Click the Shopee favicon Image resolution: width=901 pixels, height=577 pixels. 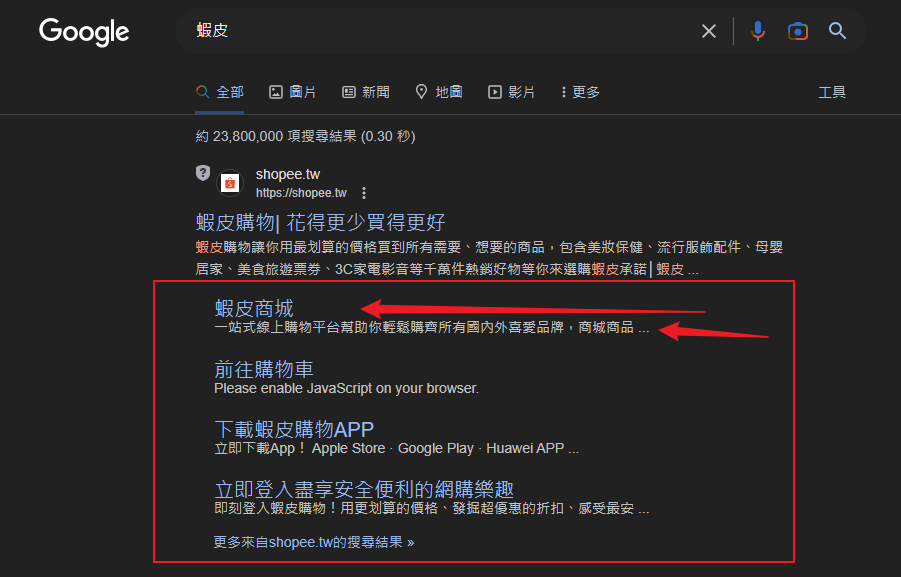230,183
